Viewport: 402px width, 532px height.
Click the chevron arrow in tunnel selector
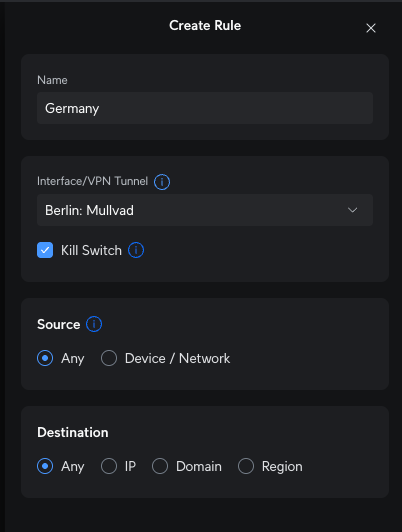click(352, 210)
